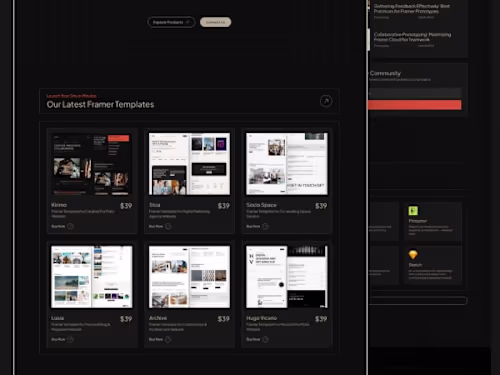Click the arrow icon beside Our Latest Framer Templates
Viewport: 500px width, 375px height.
[x=326, y=101]
